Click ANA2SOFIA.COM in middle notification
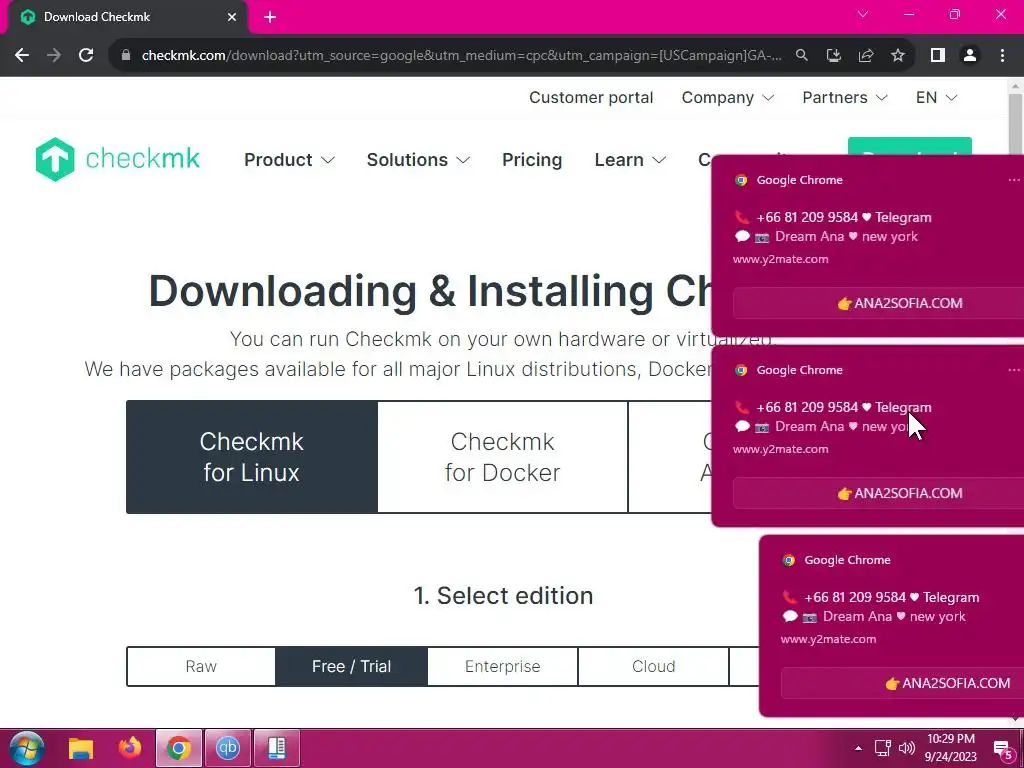 point(900,493)
